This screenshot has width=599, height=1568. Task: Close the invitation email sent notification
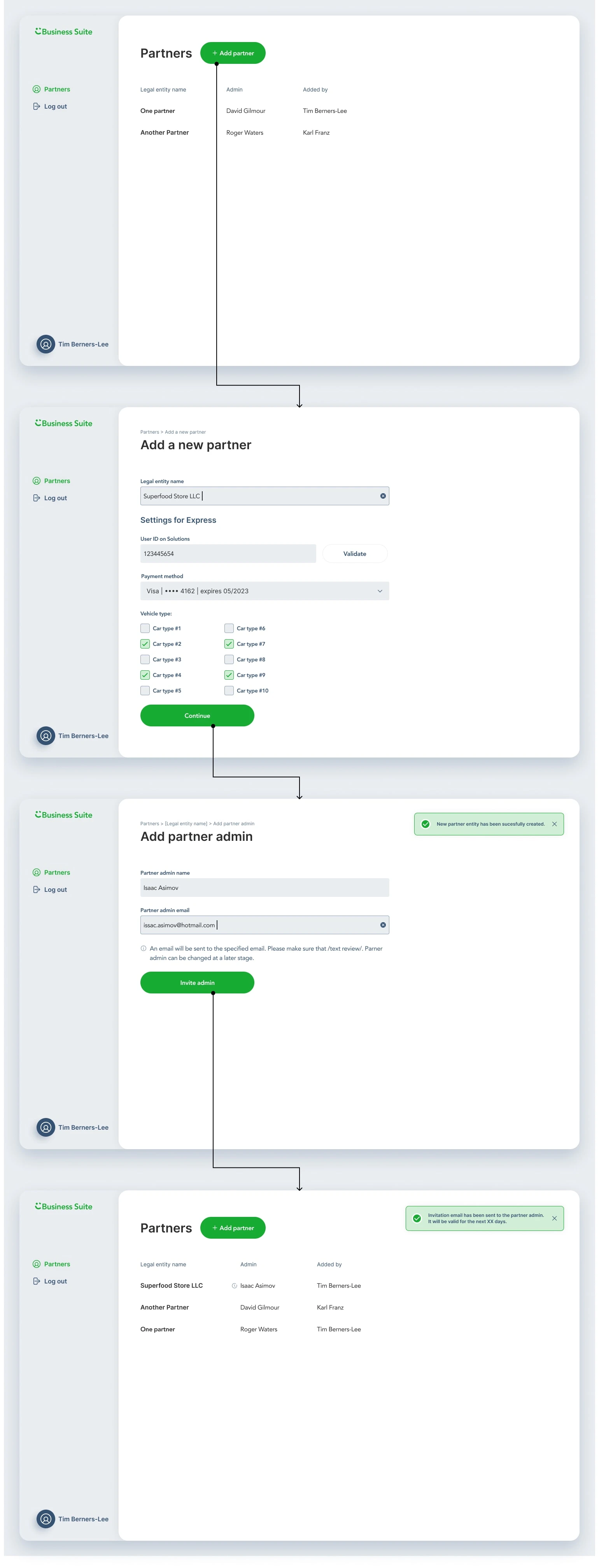click(554, 1218)
